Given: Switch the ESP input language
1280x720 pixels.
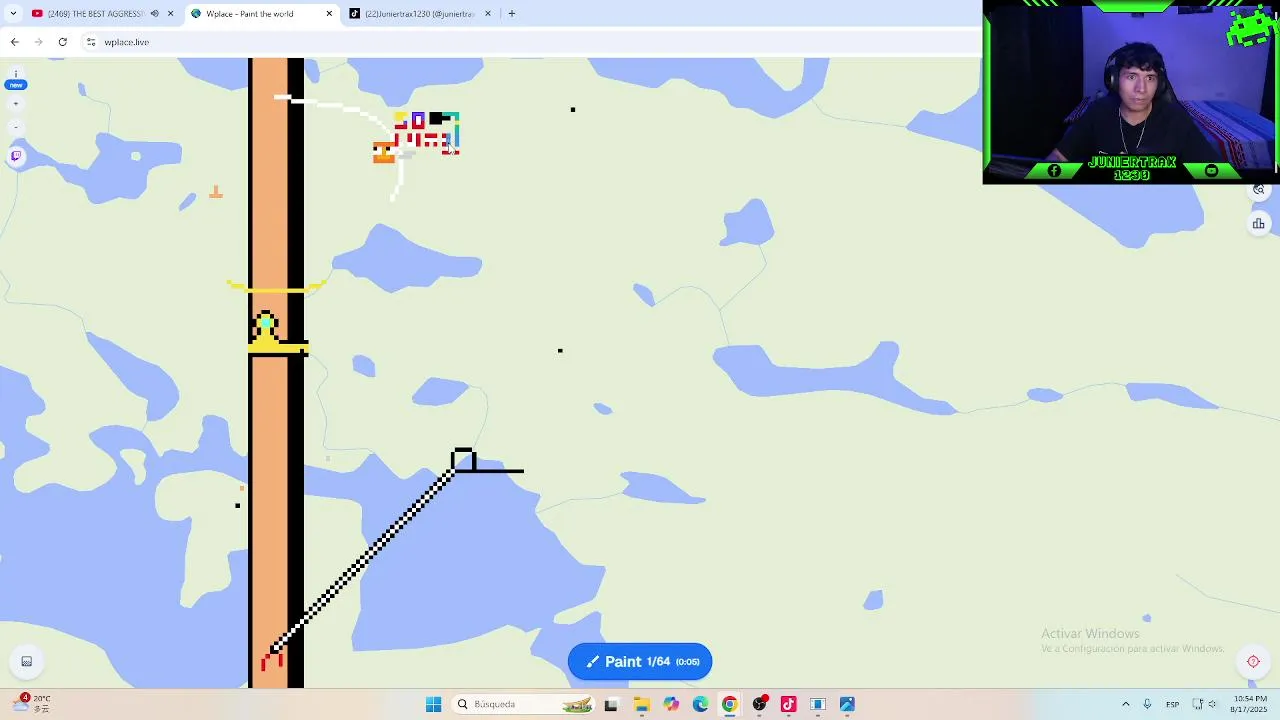Looking at the screenshot, I should (1172, 704).
